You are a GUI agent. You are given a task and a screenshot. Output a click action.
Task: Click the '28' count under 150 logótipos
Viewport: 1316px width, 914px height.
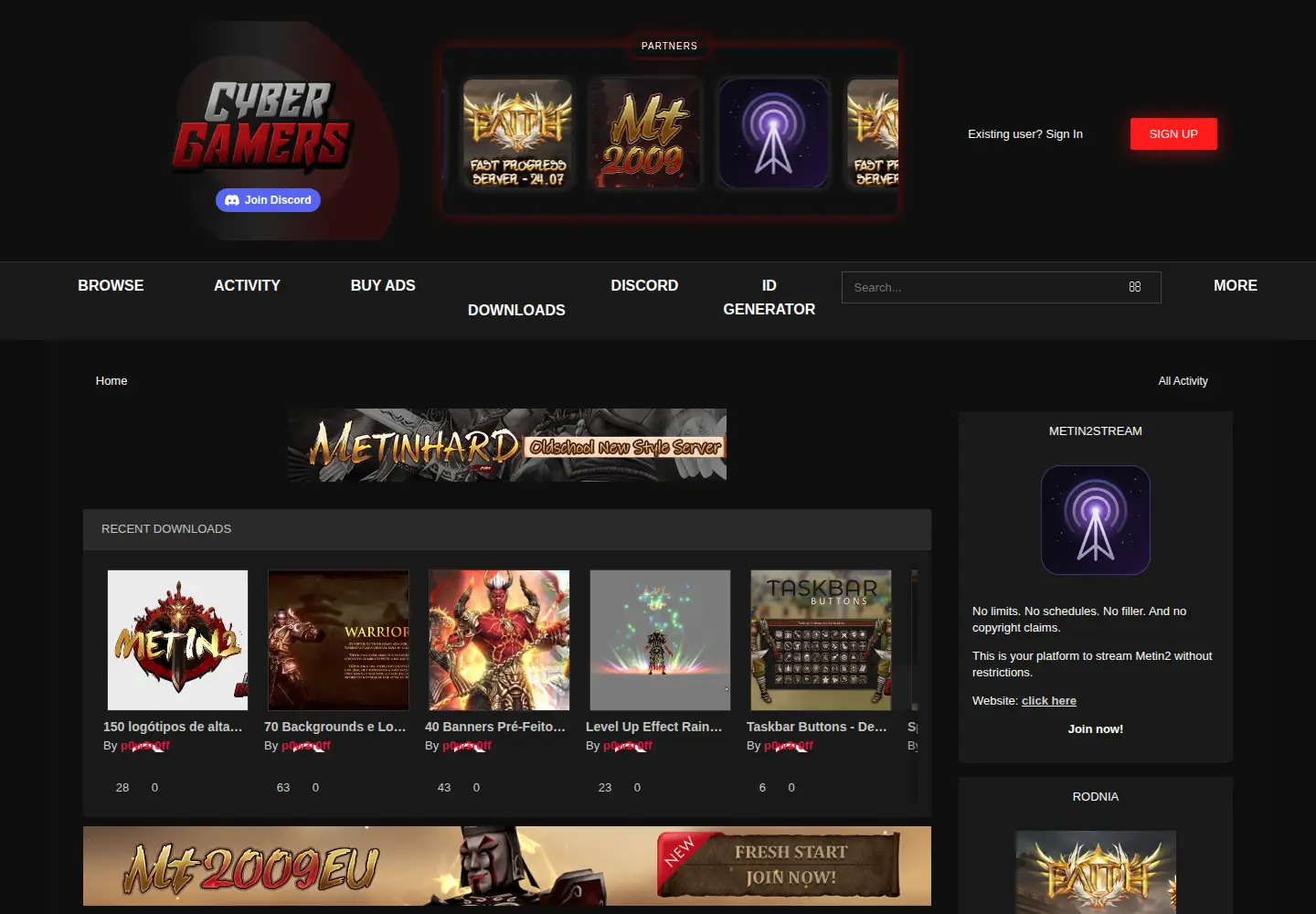tap(122, 788)
